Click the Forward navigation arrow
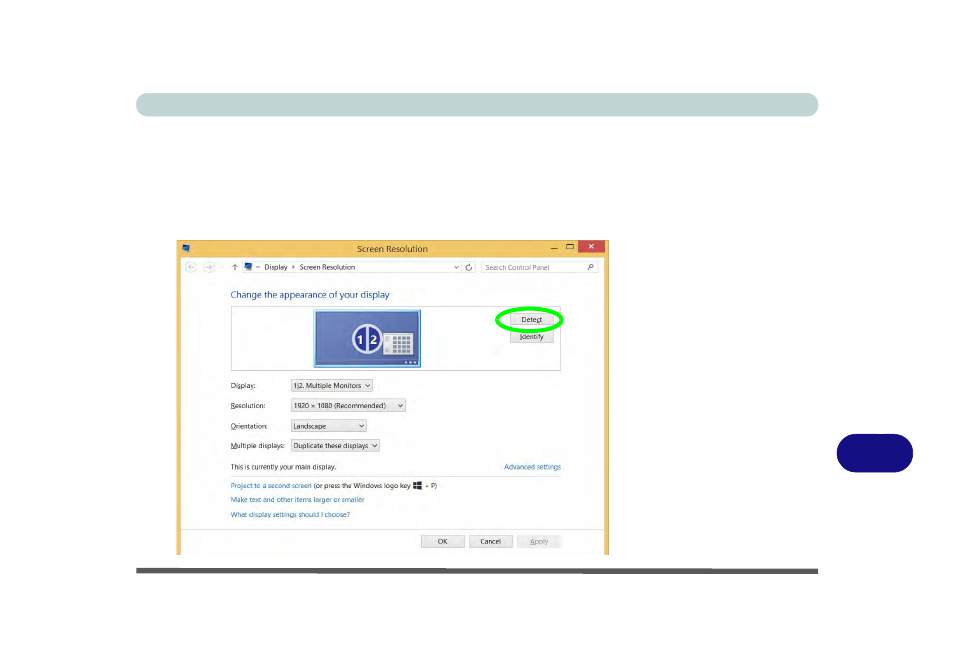 coord(209,268)
